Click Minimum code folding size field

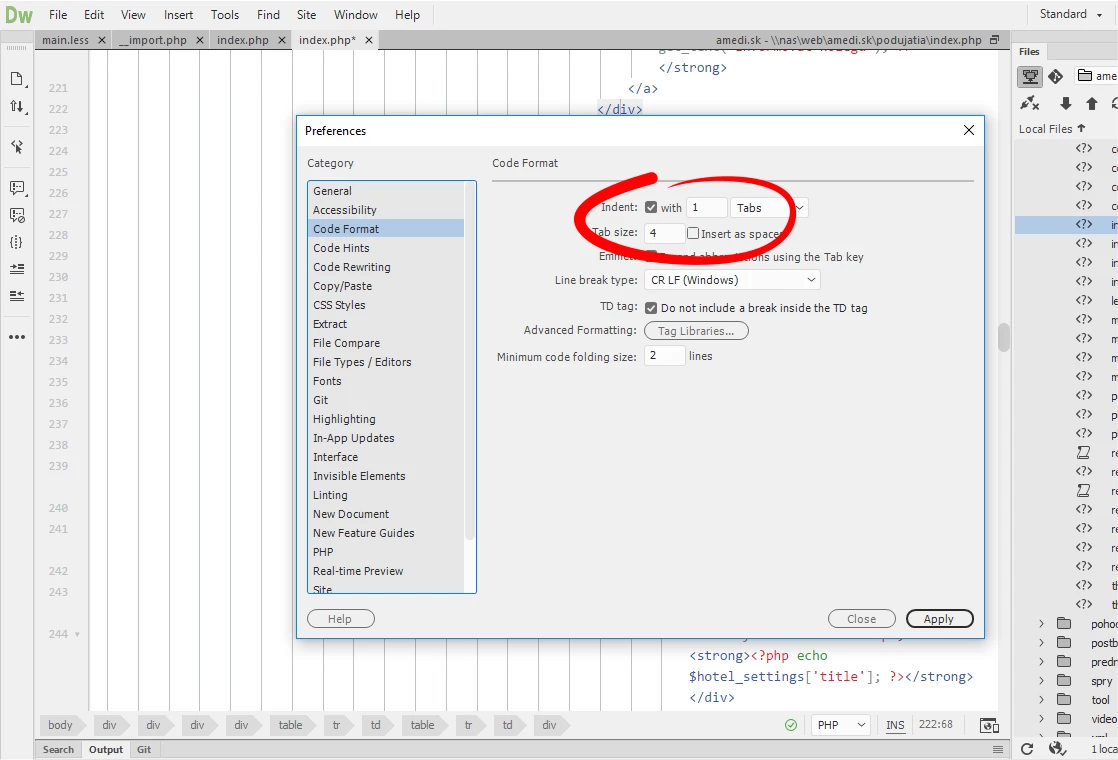point(664,355)
